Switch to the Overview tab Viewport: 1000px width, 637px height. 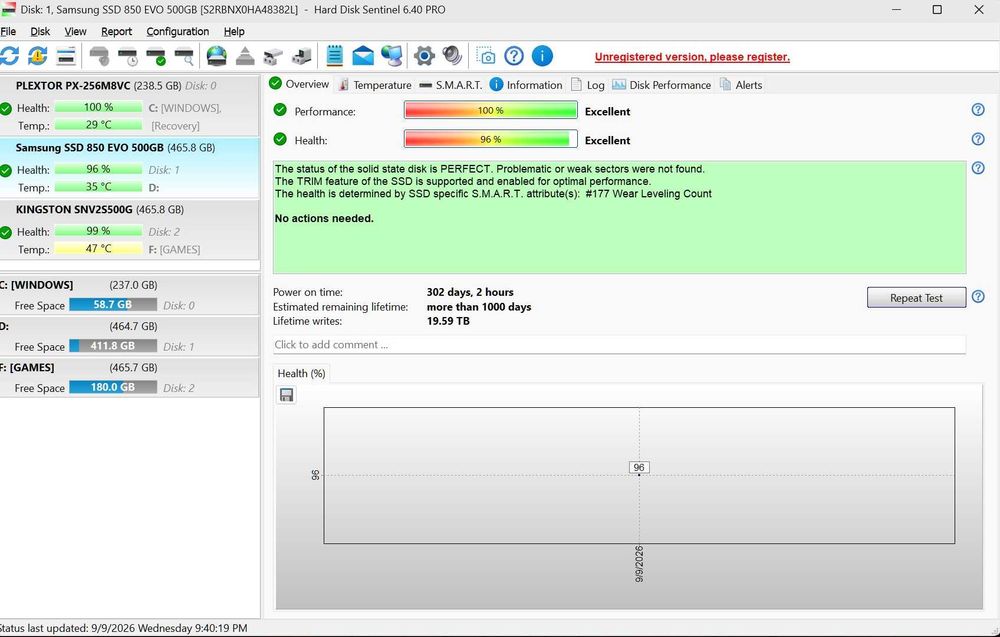tap(299, 84)
